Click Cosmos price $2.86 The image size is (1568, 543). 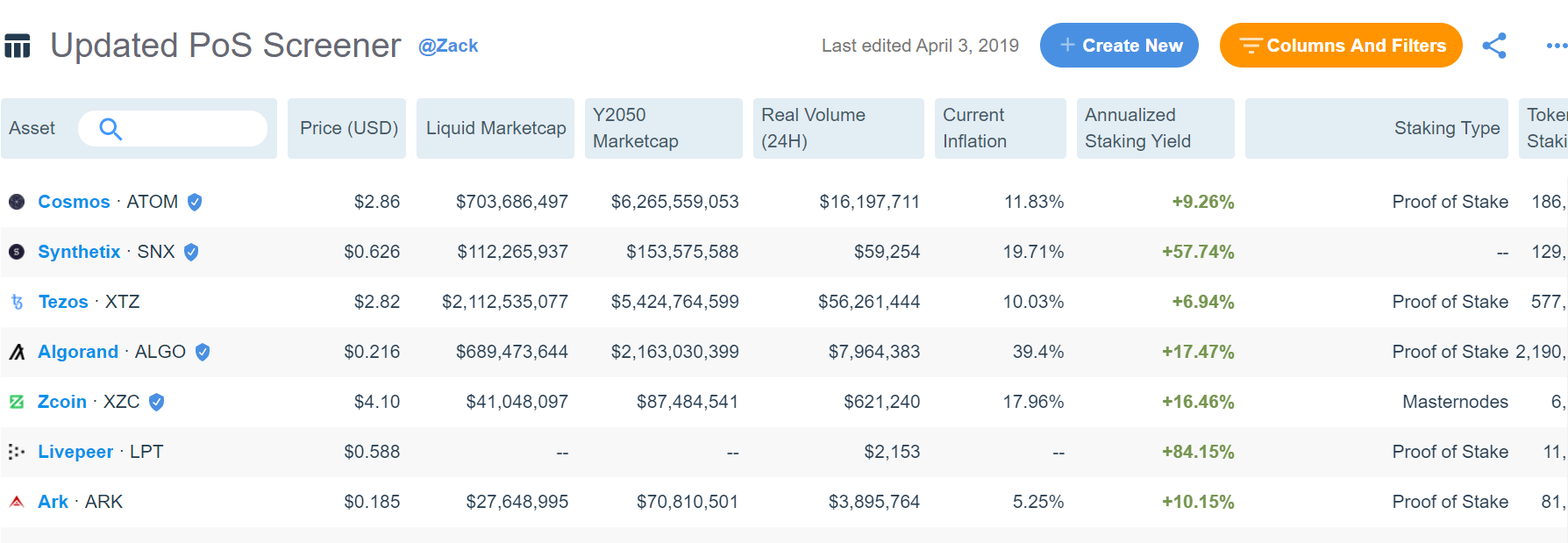click(377, 202)
